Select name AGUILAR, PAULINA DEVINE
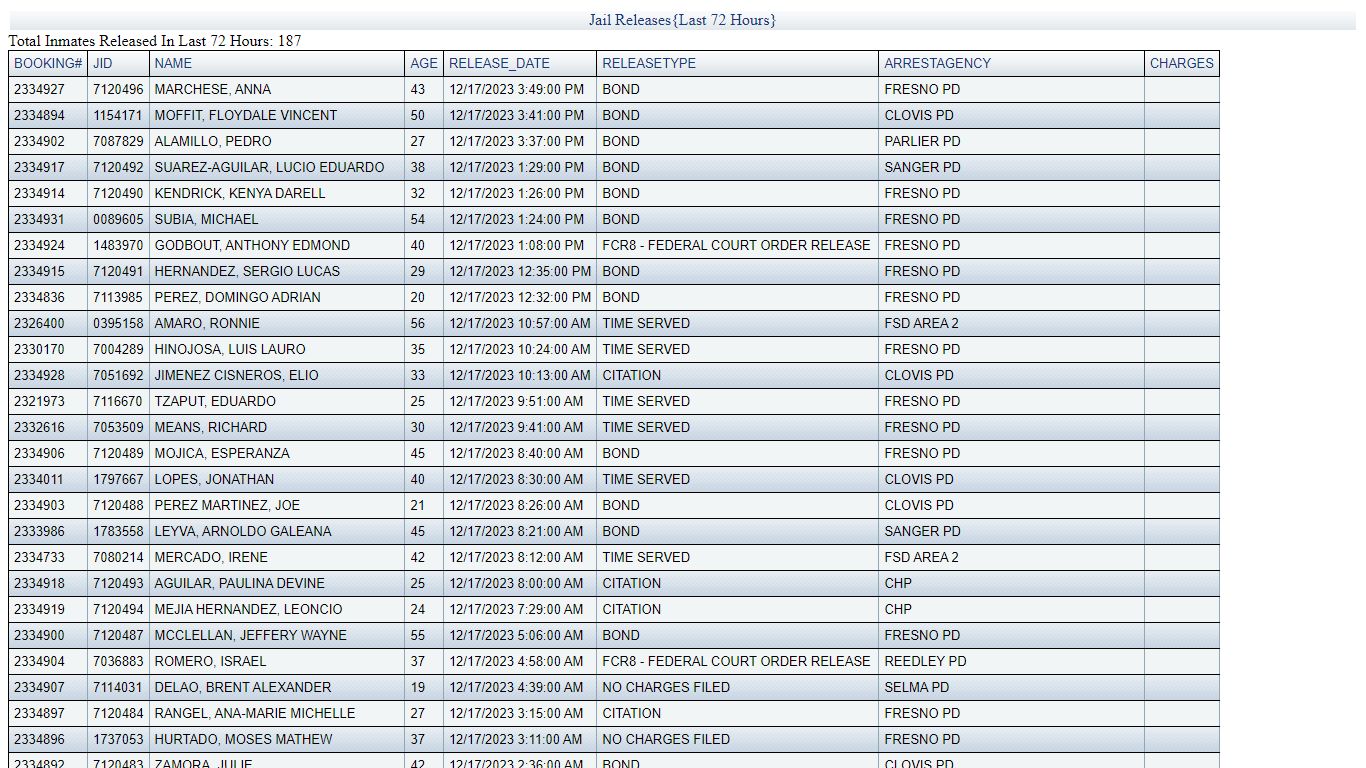The image size is (1366, 768). (239, 583)
